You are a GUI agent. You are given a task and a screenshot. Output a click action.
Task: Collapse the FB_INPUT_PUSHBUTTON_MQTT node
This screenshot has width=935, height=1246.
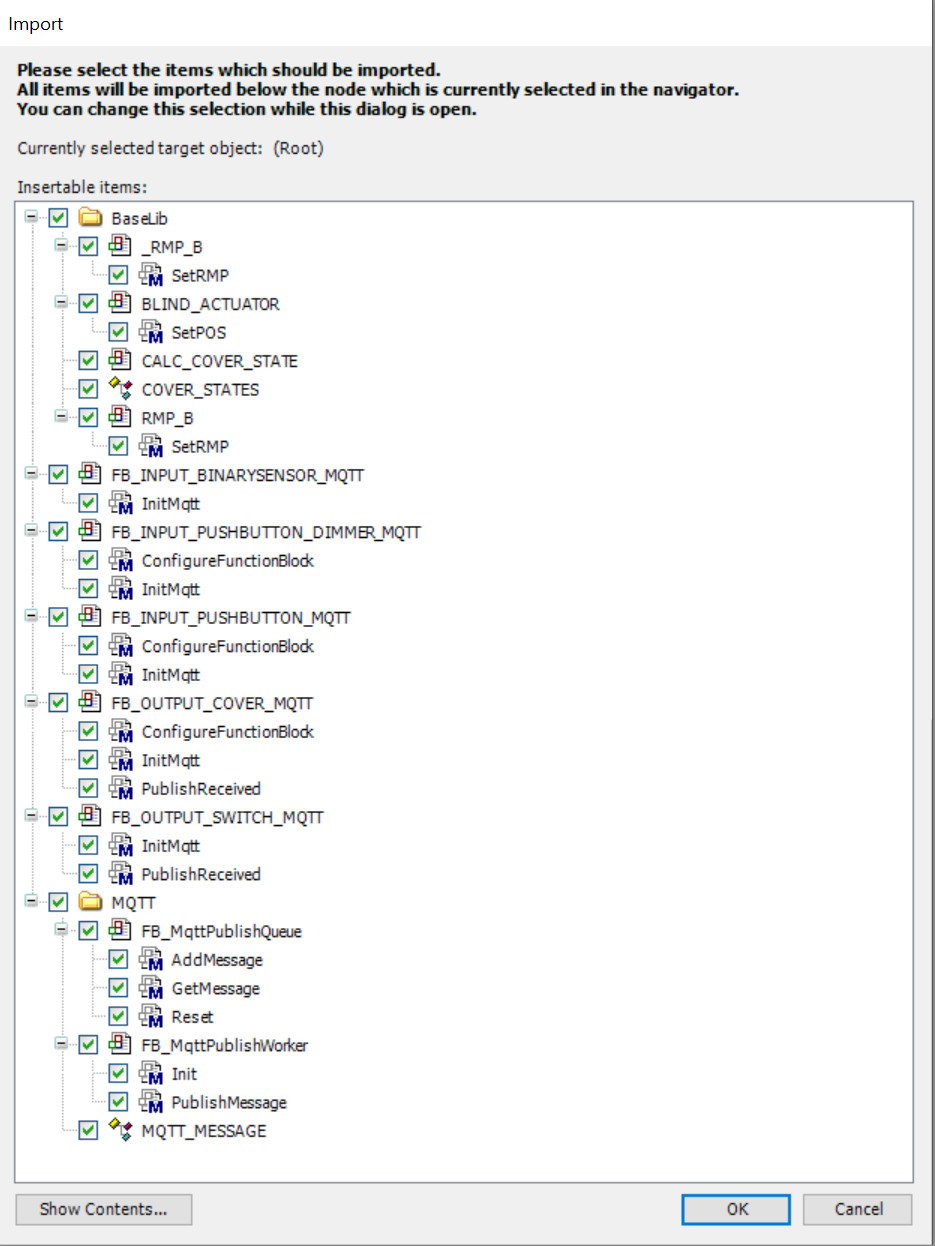tap(32, 617)
